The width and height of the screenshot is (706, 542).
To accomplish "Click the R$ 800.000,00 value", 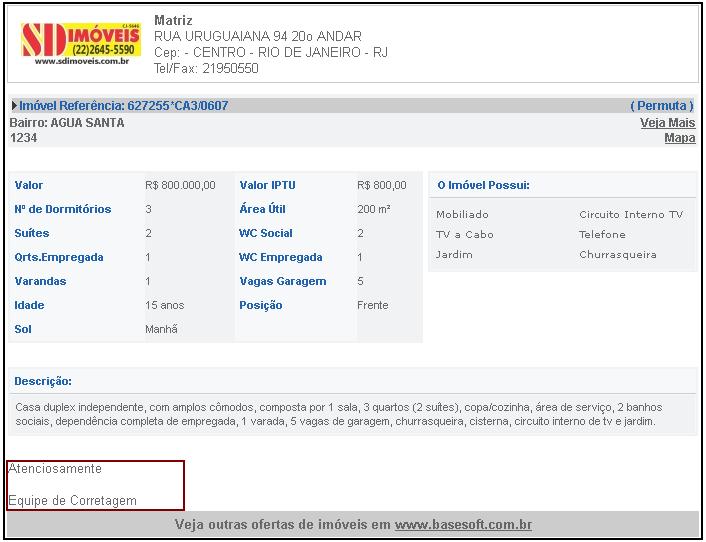I will point(180,186).
